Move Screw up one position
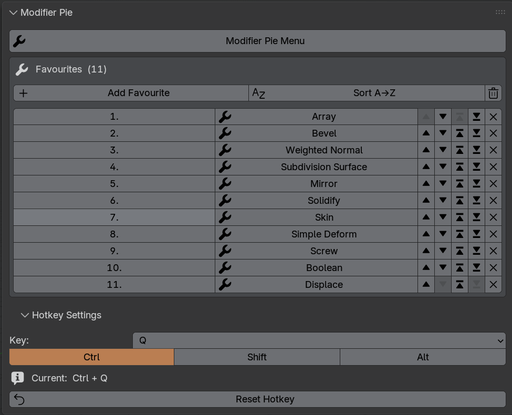The image size is (512, 415). [426, 251]
